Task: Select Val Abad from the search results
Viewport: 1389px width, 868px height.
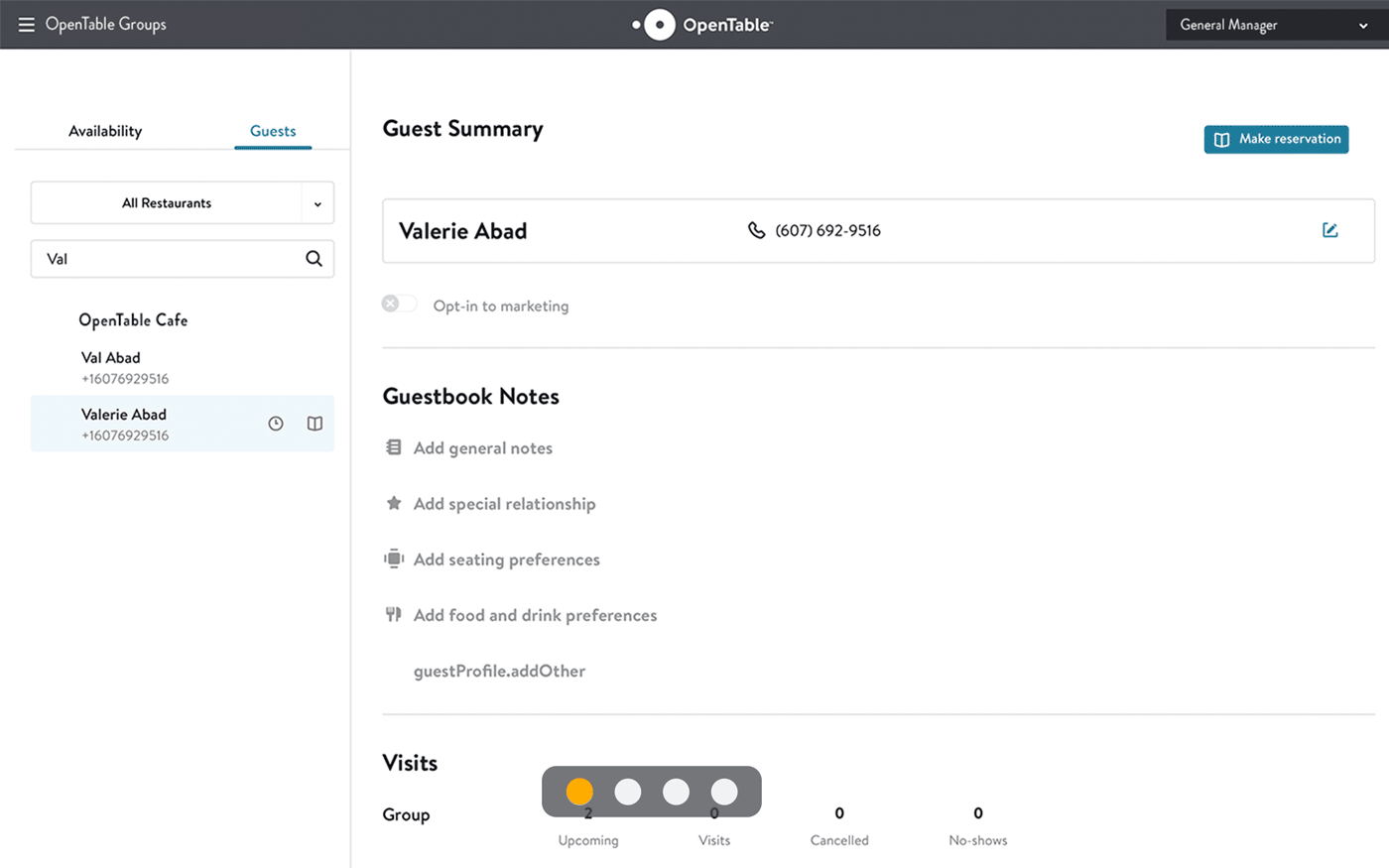Action: pos(183,367)
